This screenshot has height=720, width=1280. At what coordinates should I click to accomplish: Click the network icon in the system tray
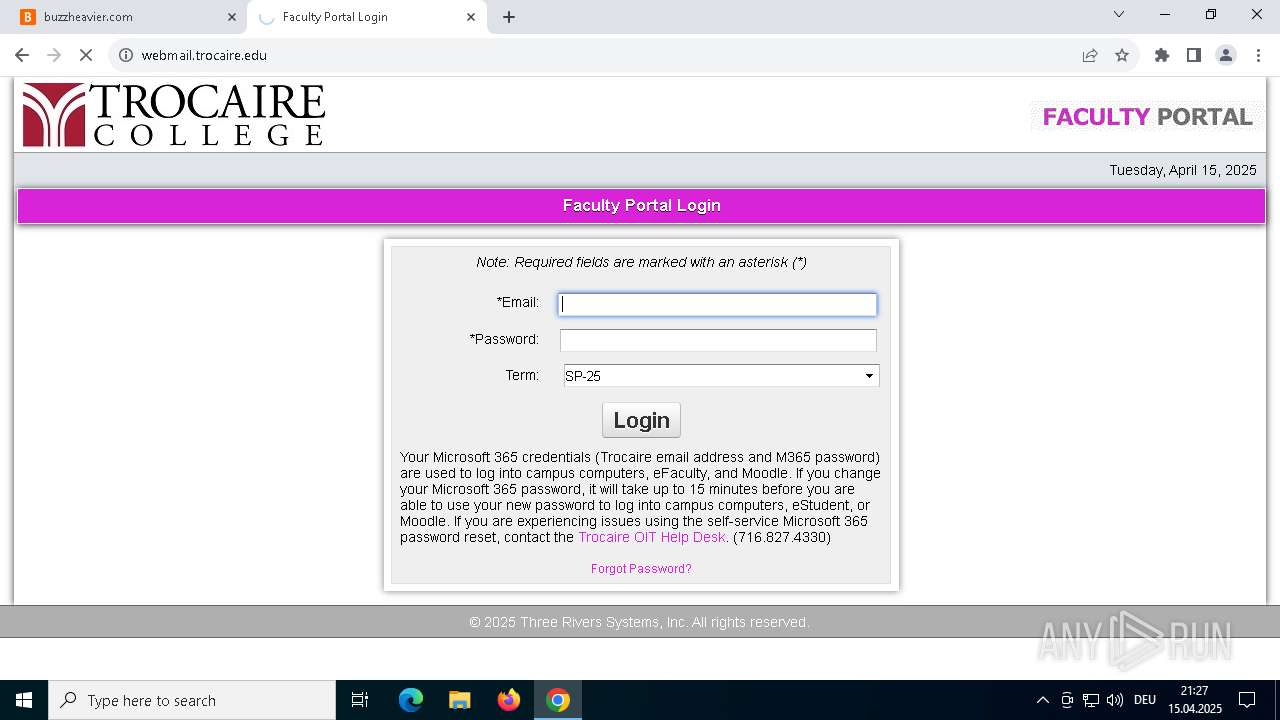pos(1091,700)
